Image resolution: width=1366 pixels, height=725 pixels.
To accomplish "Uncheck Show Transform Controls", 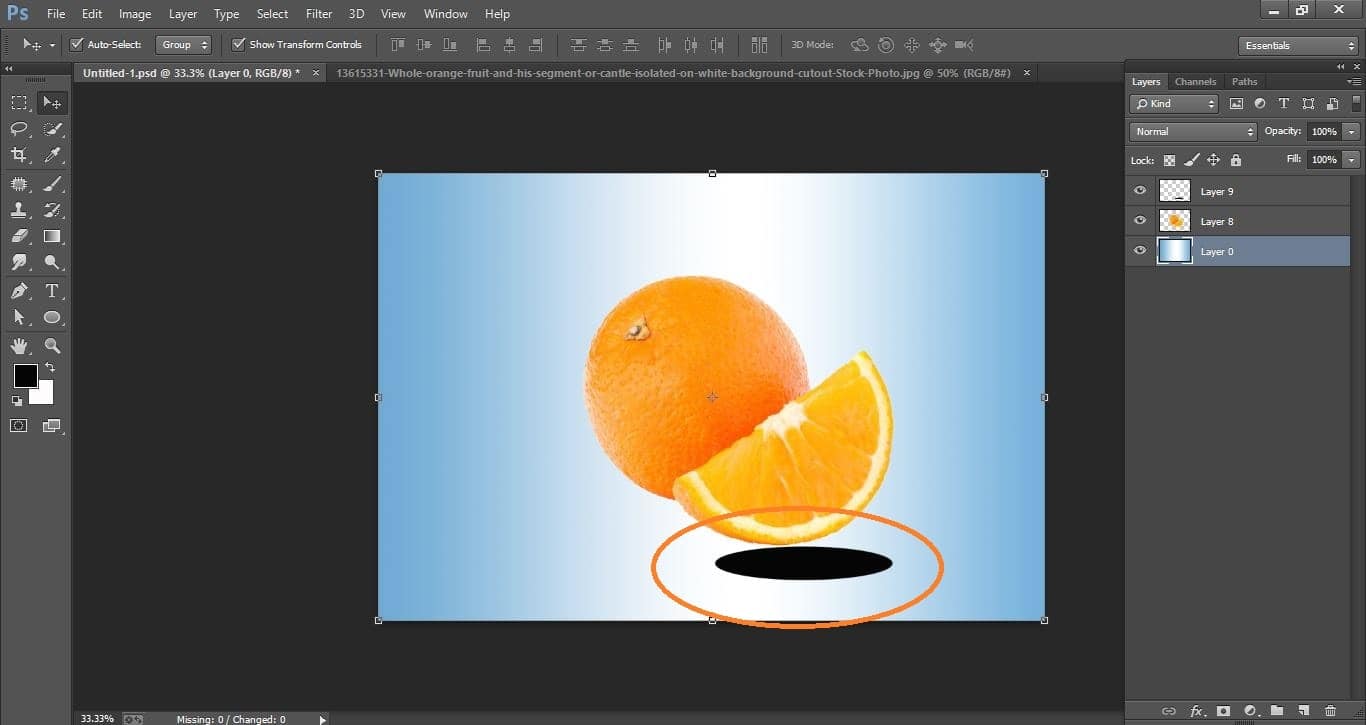I will 238,44.
